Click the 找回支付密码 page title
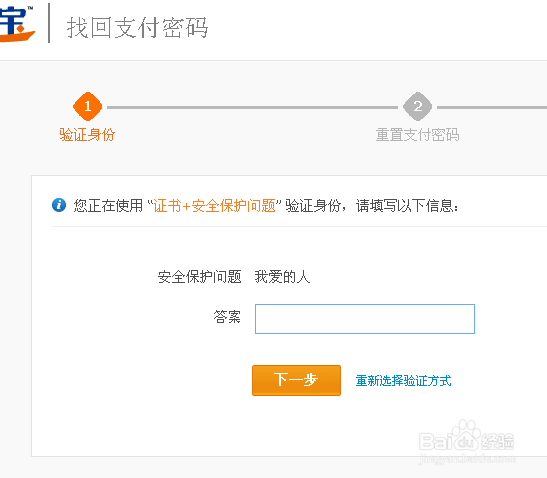547x478 pixels. point(138,28)
